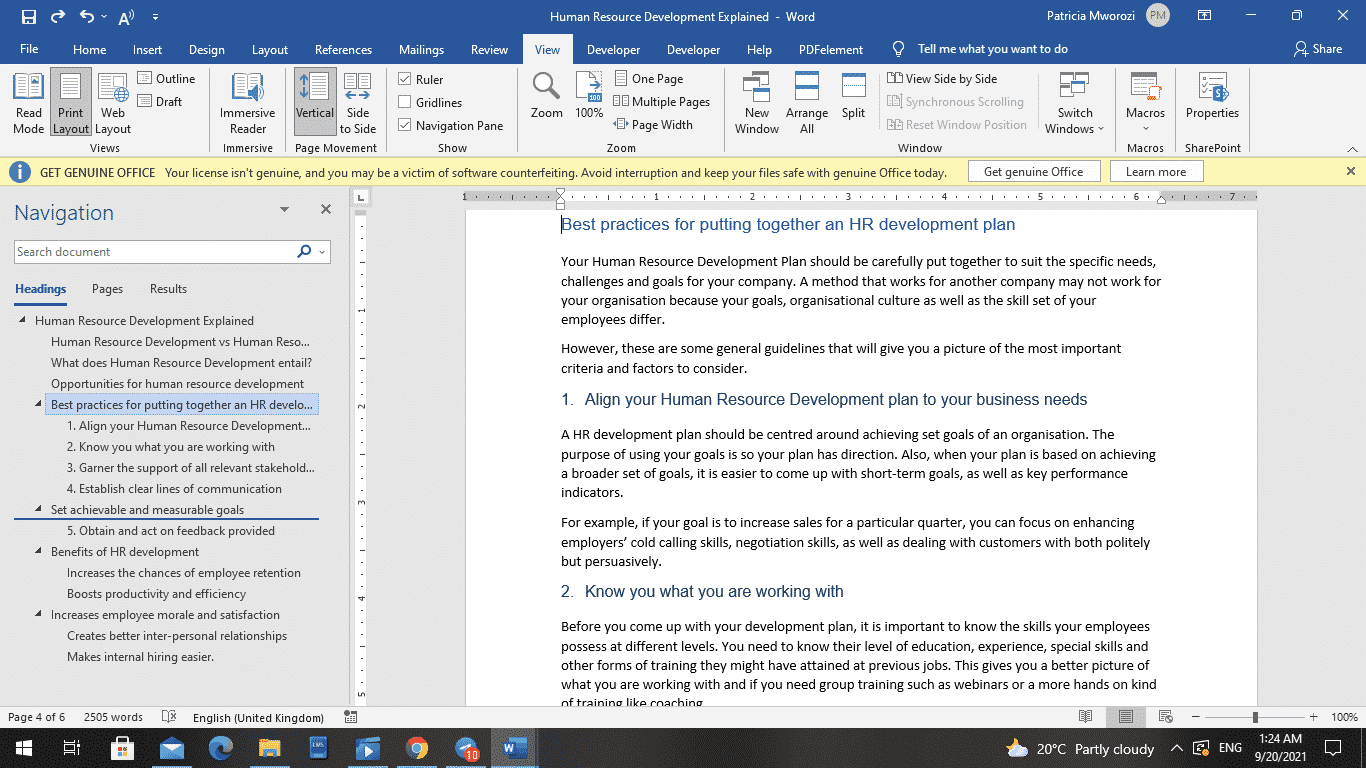Open the Pages tab in Navigation
Image resolution: width=1366 pixels, height=768 pixels.
[106, 289]
